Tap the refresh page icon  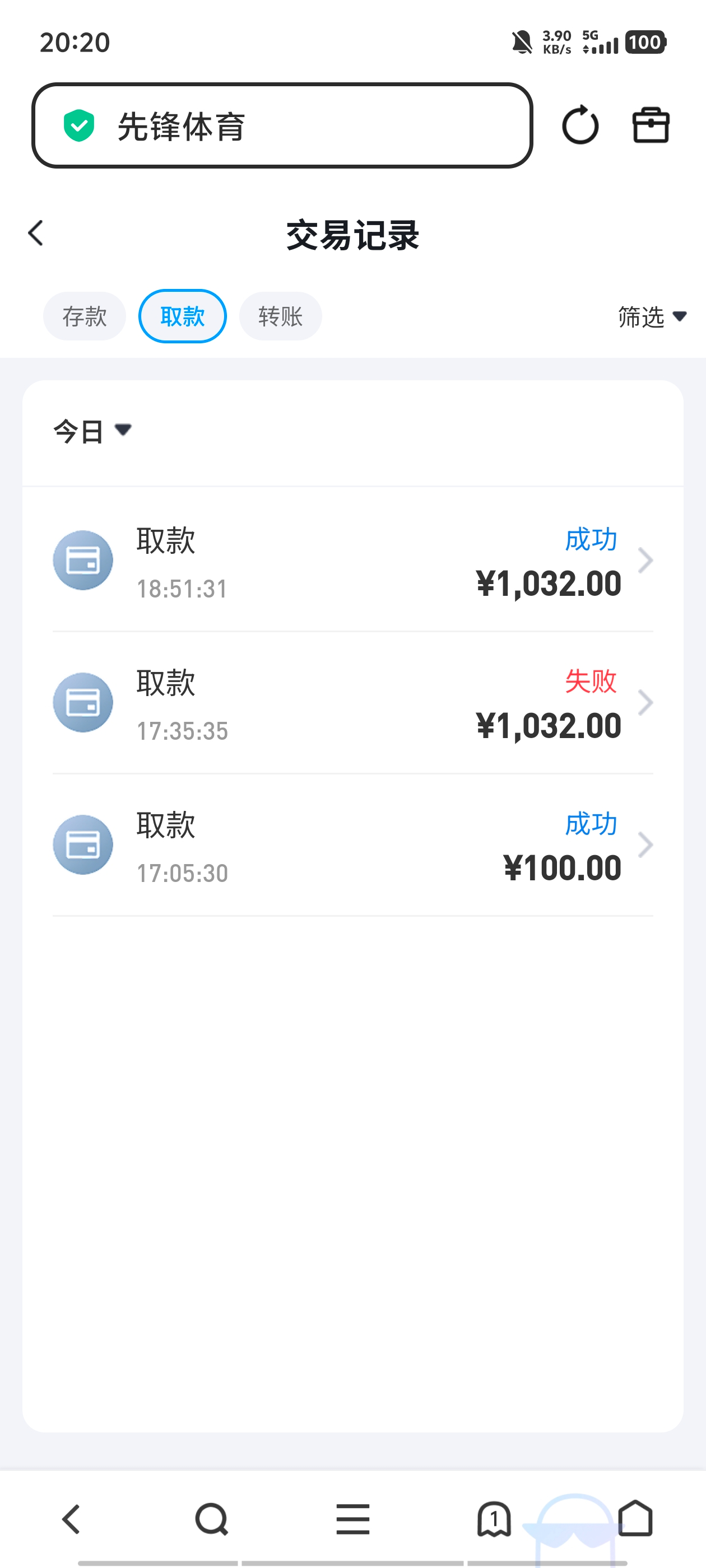[580, 125]
